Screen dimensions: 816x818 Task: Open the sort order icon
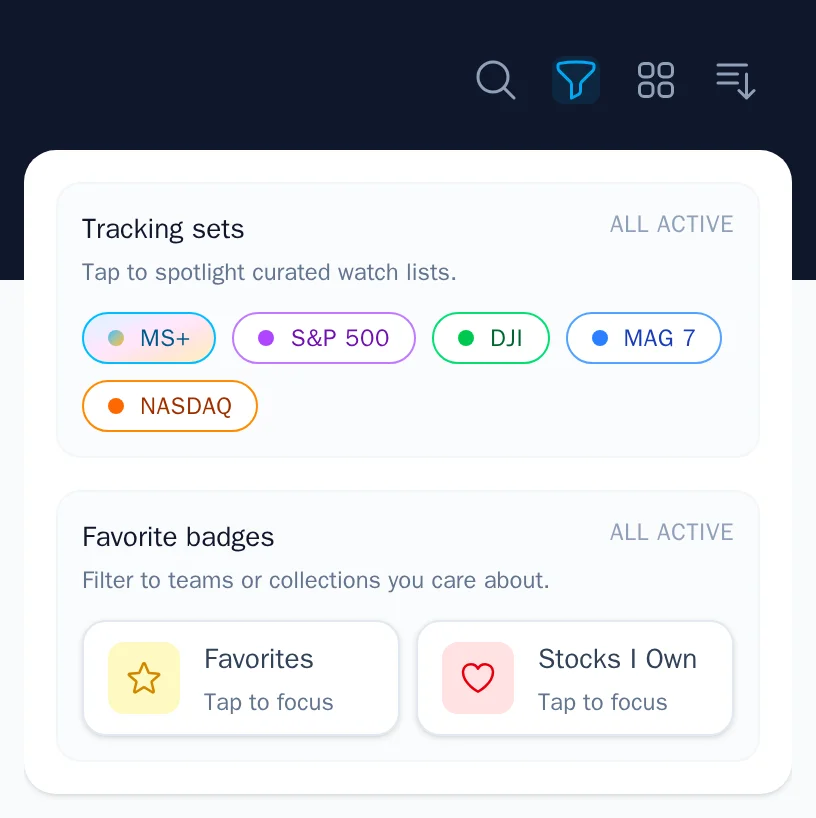click(x=735, y=80)
